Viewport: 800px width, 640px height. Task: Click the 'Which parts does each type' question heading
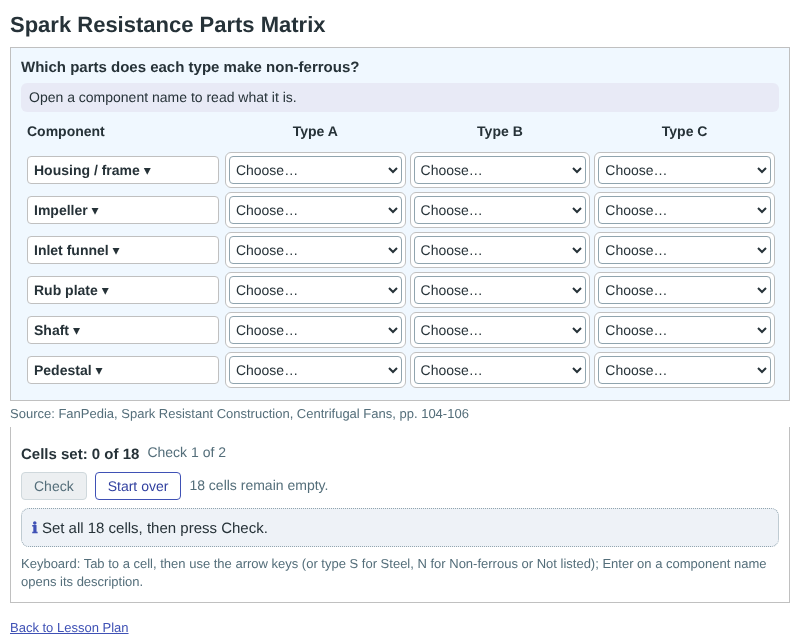pos(190,67)
